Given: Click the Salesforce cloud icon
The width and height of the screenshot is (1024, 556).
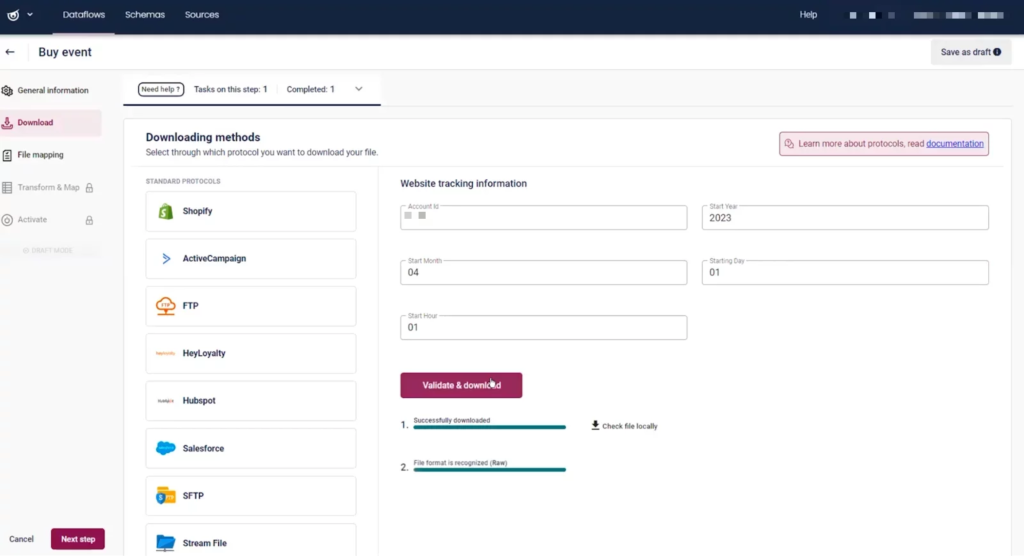Looking at the screenshot, I should tap(166, 448).
